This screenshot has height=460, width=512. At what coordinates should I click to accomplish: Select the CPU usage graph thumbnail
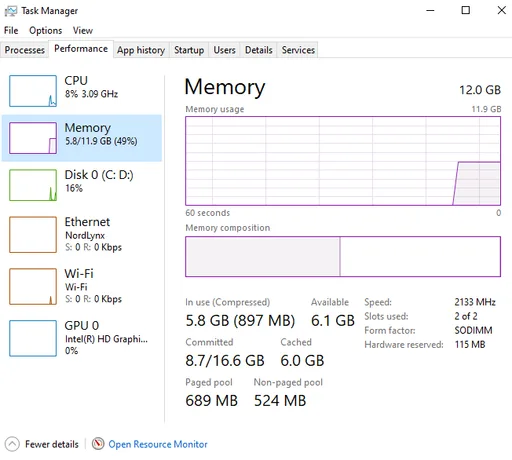pos(33,91)
